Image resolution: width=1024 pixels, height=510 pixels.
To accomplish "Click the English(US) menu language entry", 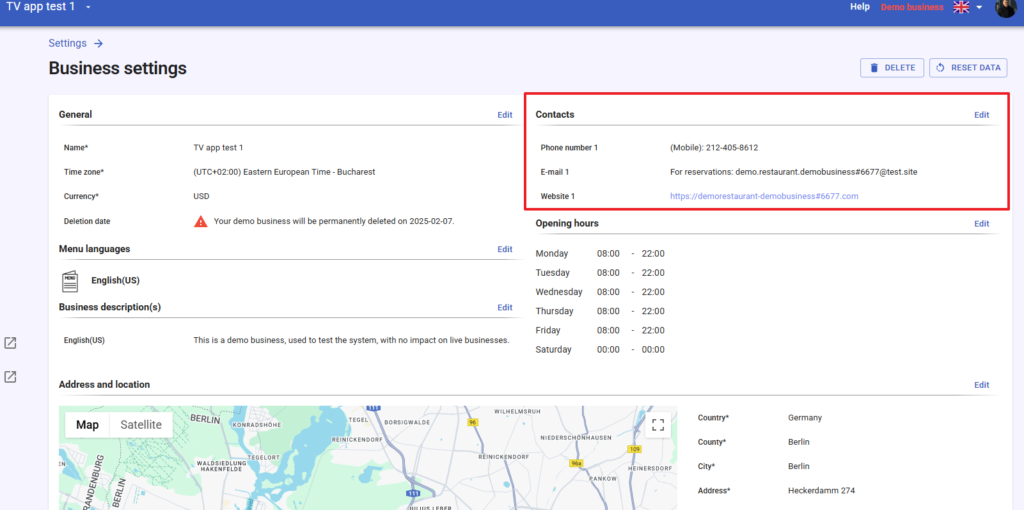I will coord(116,281).
